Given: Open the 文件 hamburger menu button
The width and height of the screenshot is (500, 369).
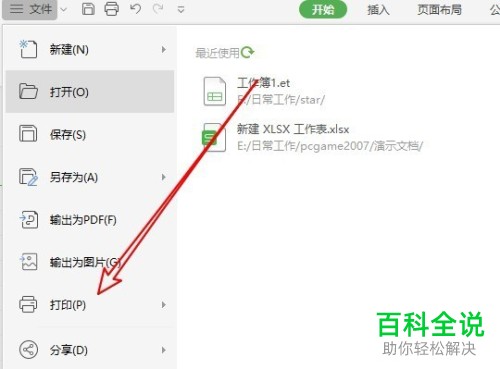Looking at the screenshot, I should click(30, 9).
